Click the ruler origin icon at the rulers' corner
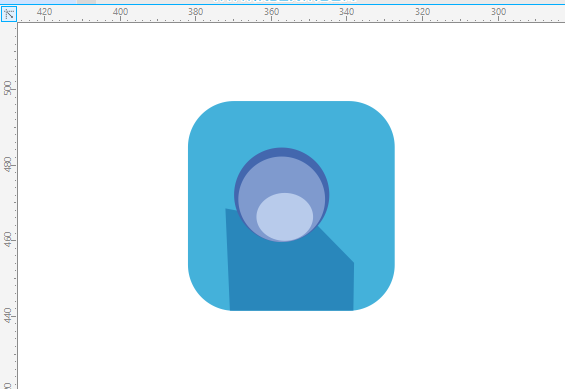Viewport: 565px width, 389px height. [x=9, y=14]
